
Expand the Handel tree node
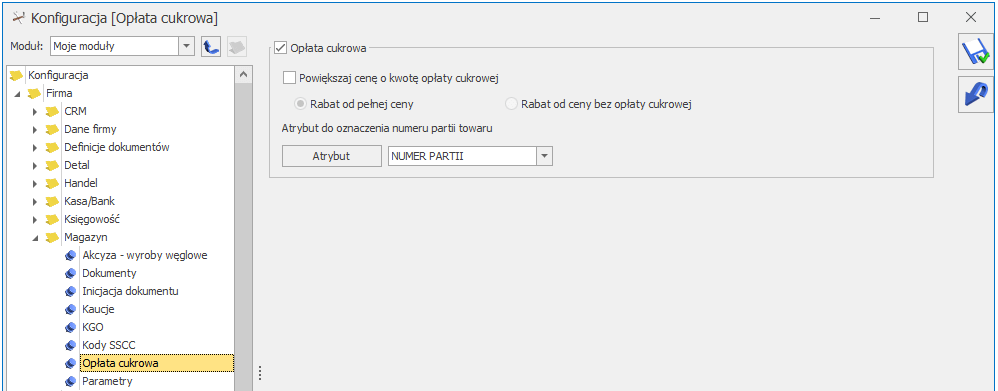(36, 183)
